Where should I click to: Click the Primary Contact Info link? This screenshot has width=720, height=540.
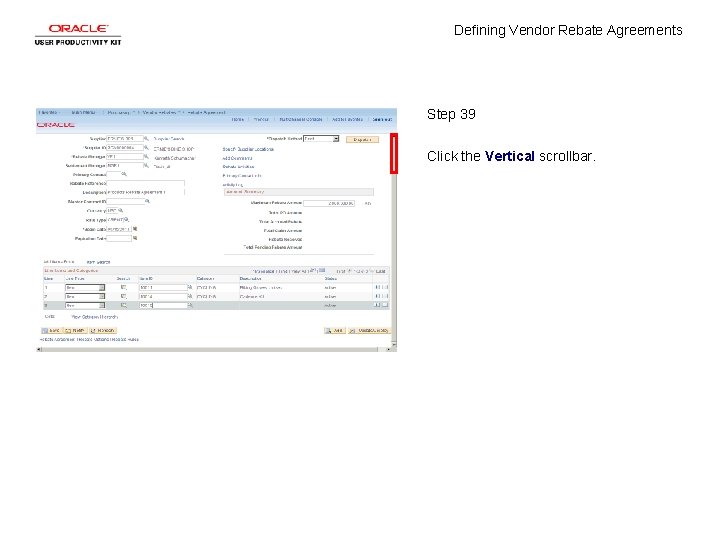click(x=242, y=176)
